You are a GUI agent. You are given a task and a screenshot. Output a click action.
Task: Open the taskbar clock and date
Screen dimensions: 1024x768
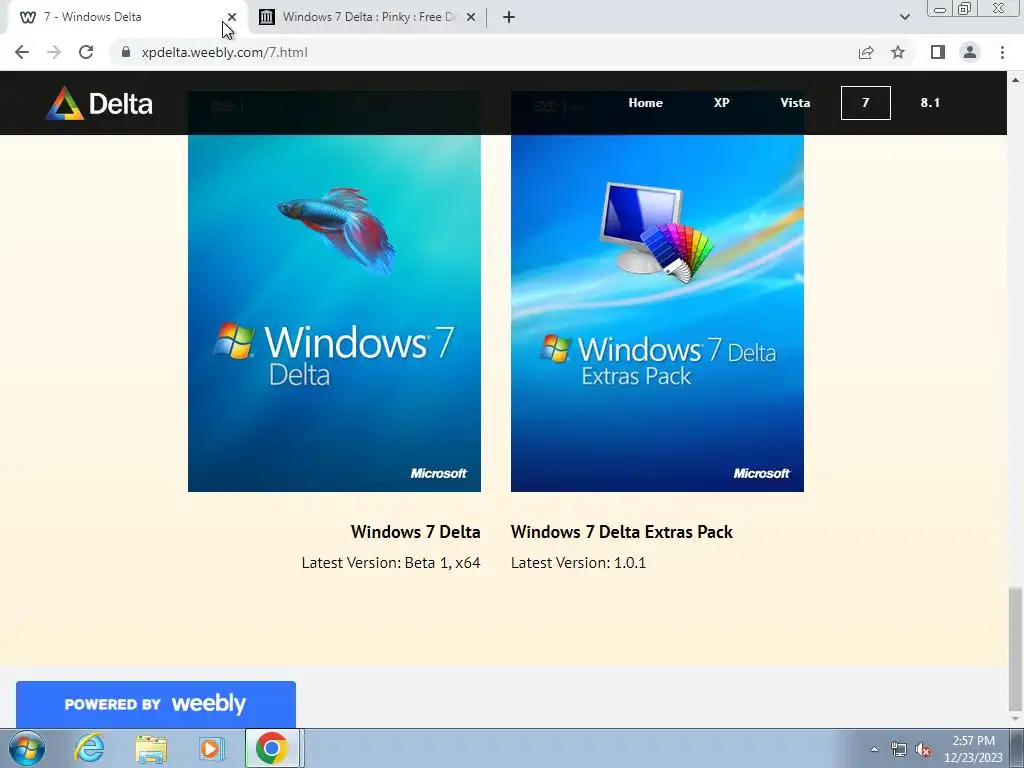tap(973, 749)
